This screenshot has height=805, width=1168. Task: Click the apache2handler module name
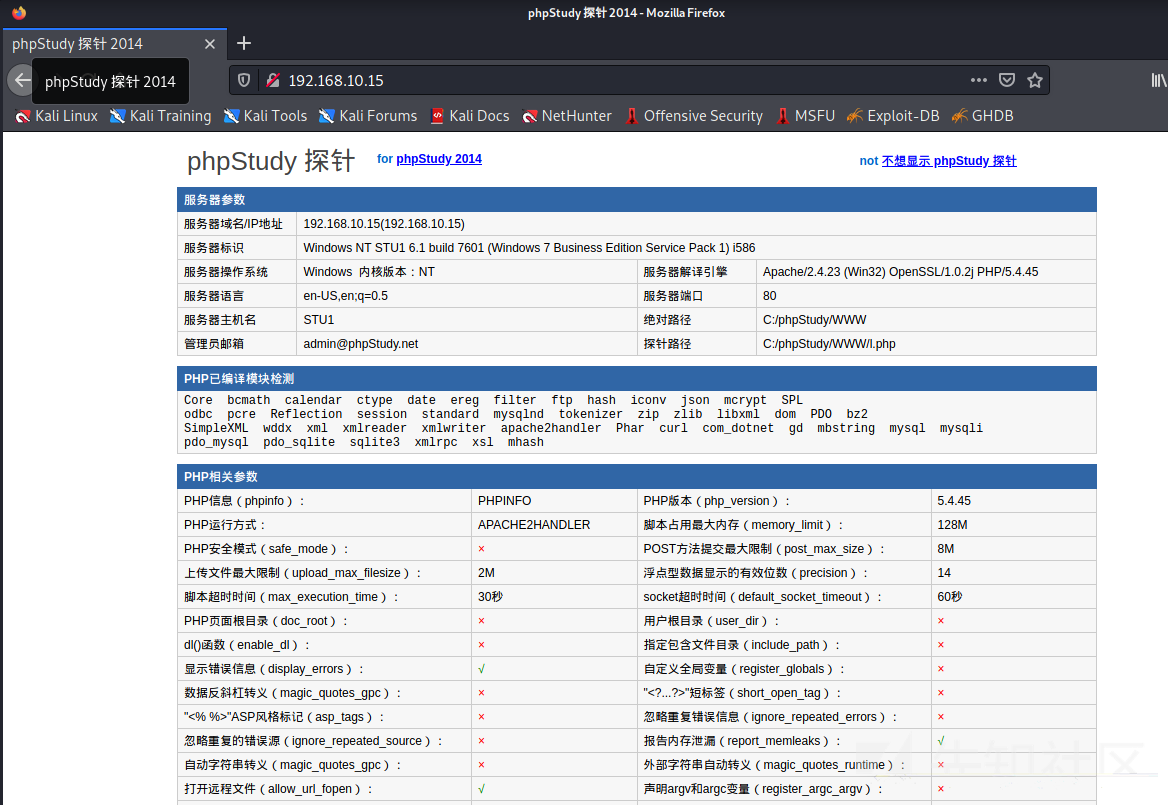tap(550, 428)
